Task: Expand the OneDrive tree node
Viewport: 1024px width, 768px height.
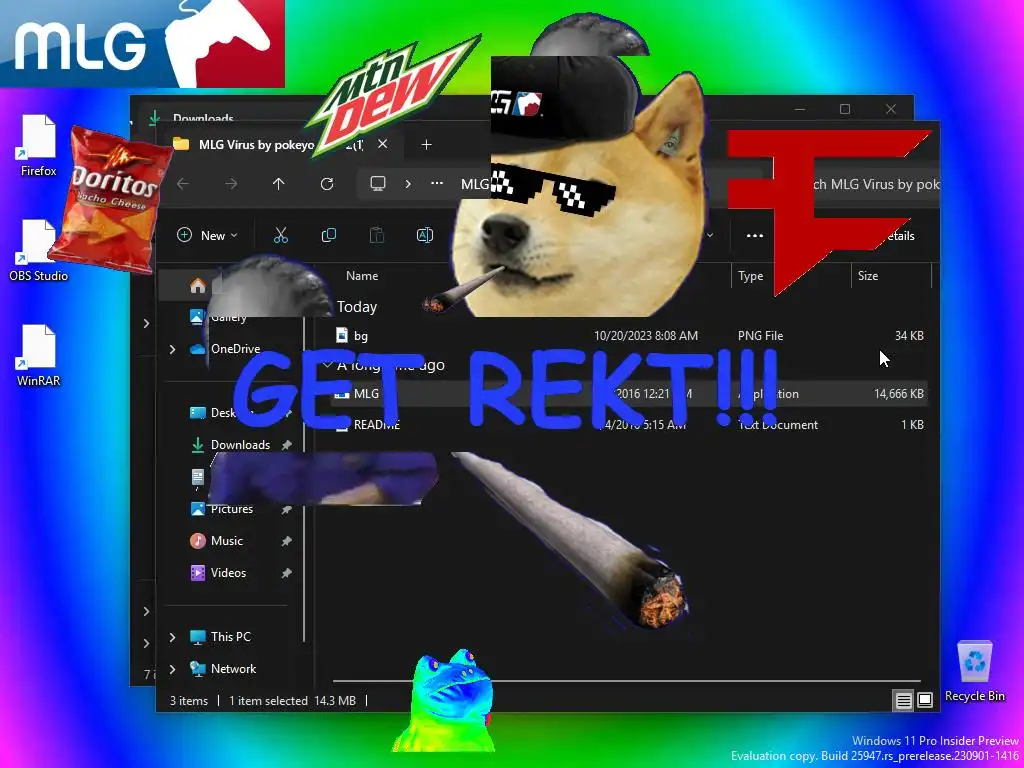Action: tap(172, 349)
